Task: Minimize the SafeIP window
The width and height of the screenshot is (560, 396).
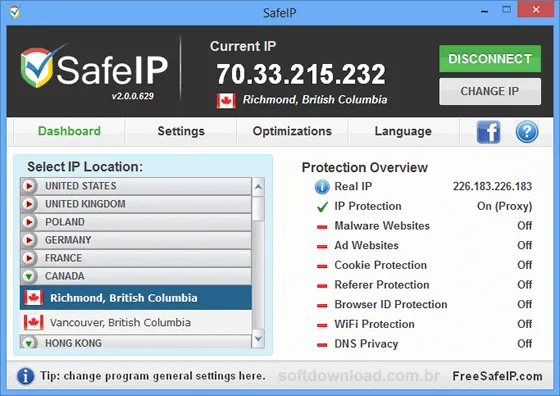Action: (x=484, y=10)
